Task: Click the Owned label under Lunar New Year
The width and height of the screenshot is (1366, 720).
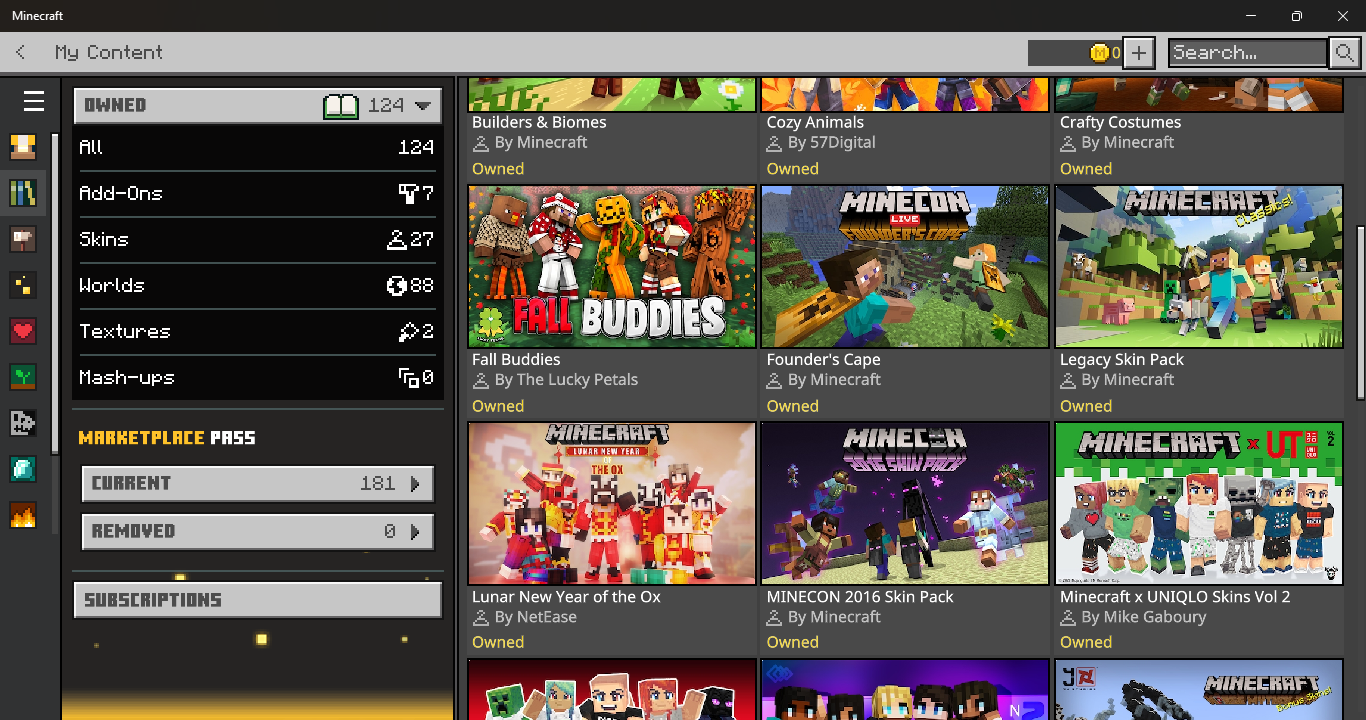Action: point(498,642)
